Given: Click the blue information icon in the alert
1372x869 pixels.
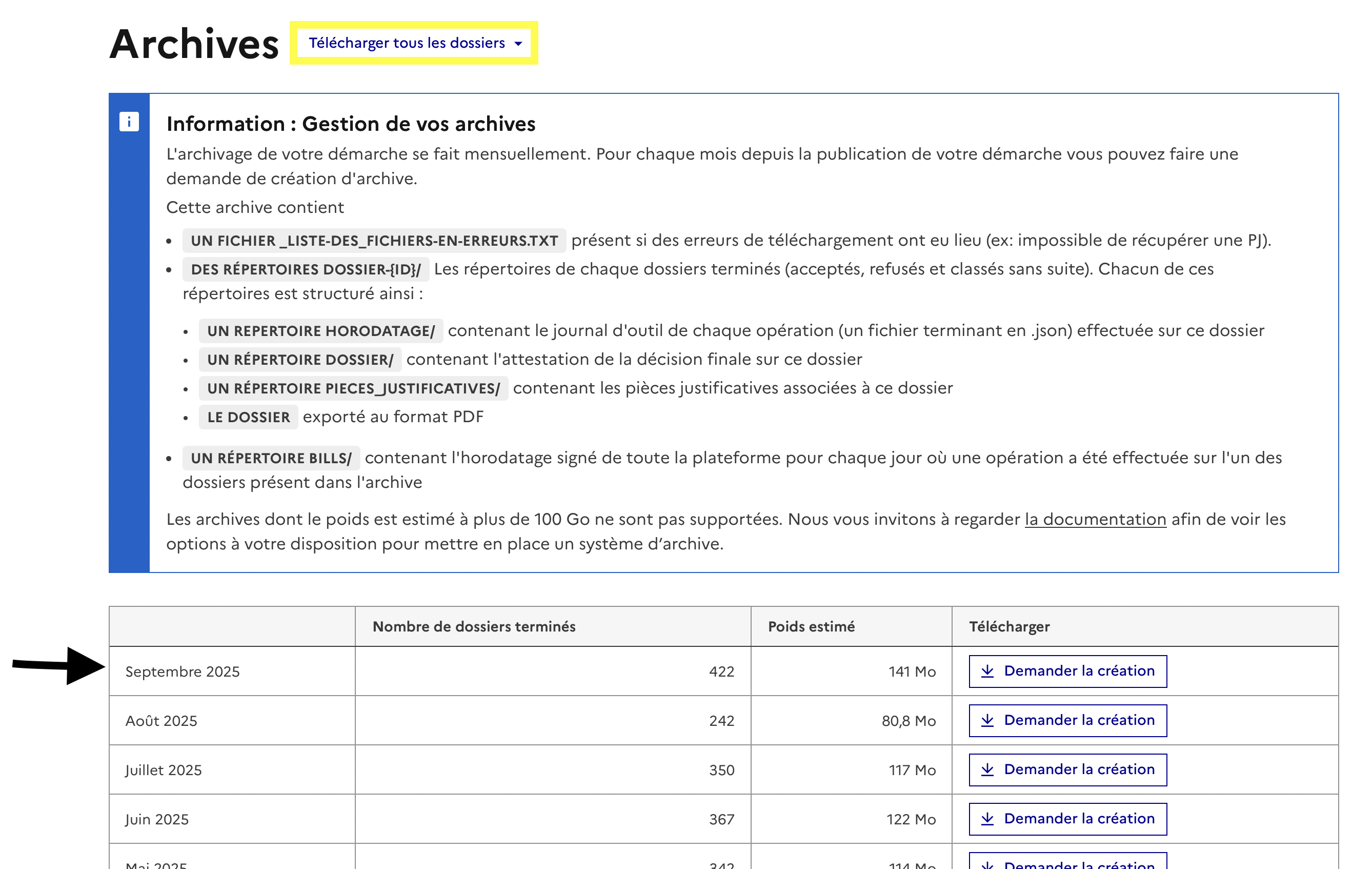Looking at the screenshot, I should click(x=129, y=122).
